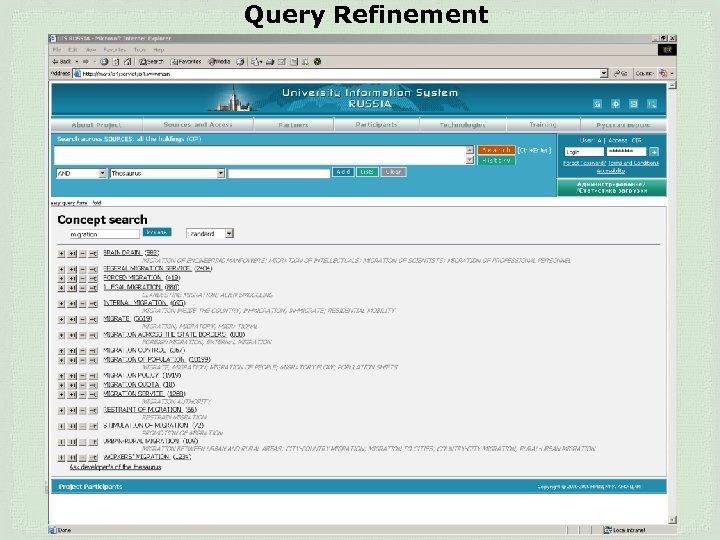
Task: Open the Tools menu
Action: click(x=140, y=50)
